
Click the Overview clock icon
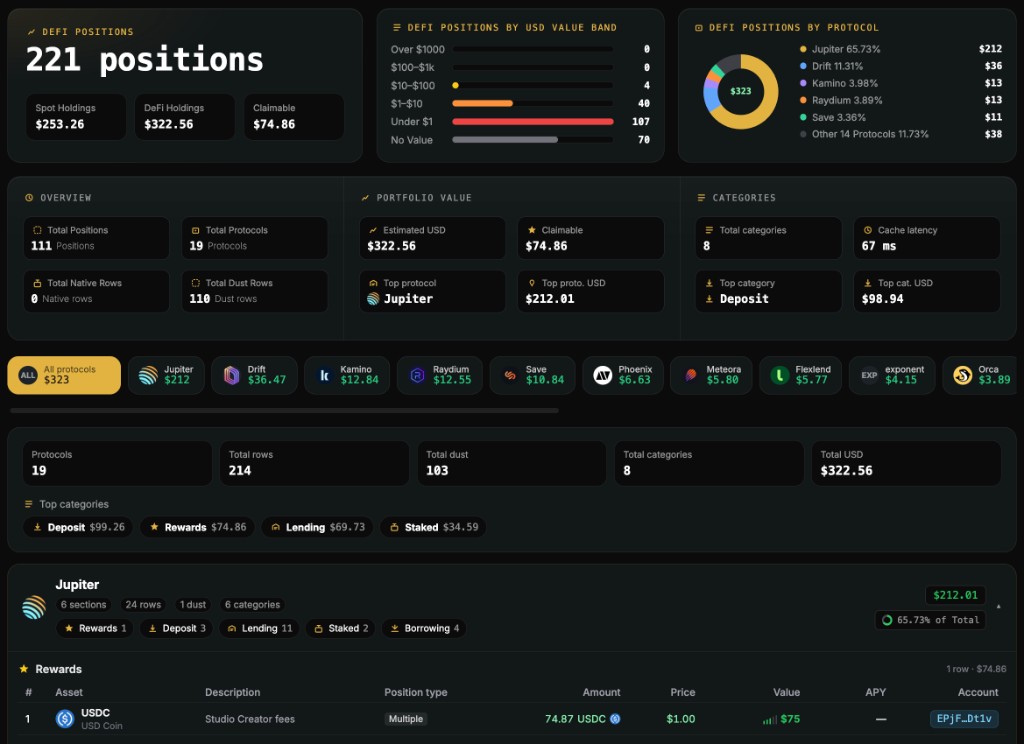click(29, 197)
